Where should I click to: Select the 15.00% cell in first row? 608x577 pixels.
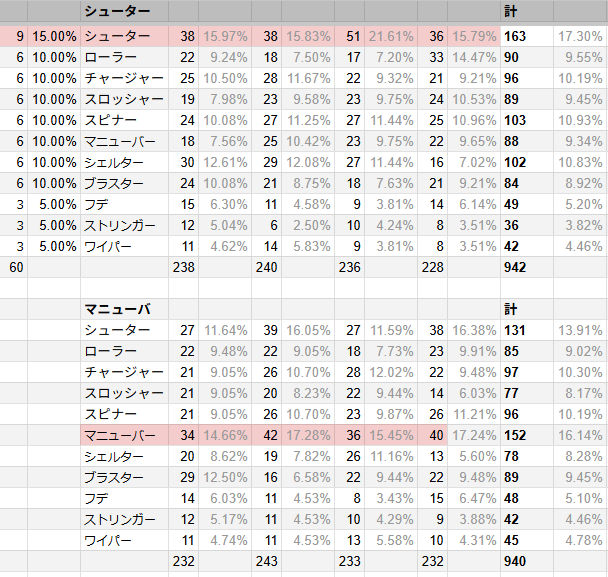[54, 36]
